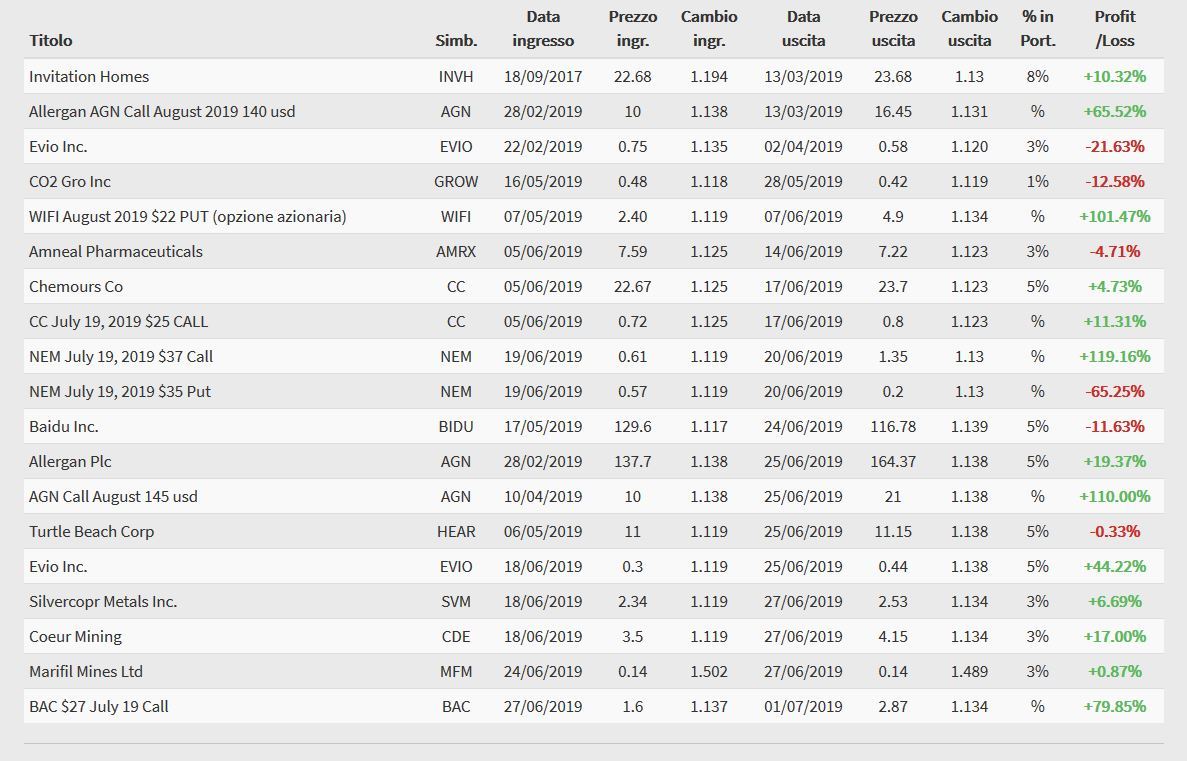This screenshot has width=1187, height=761.
Task: Select NEM July 19, 2019 $35 Put title
Action: coord(120,391)
